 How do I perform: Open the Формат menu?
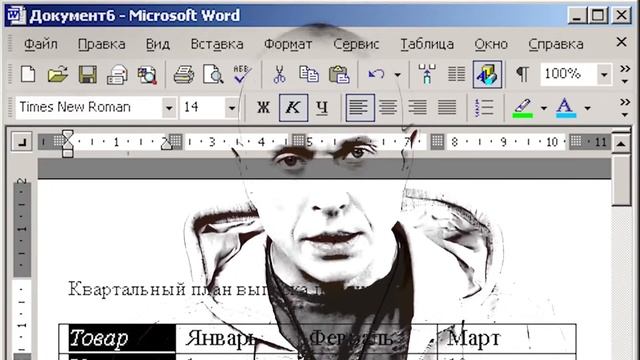(x=288, y=44)
